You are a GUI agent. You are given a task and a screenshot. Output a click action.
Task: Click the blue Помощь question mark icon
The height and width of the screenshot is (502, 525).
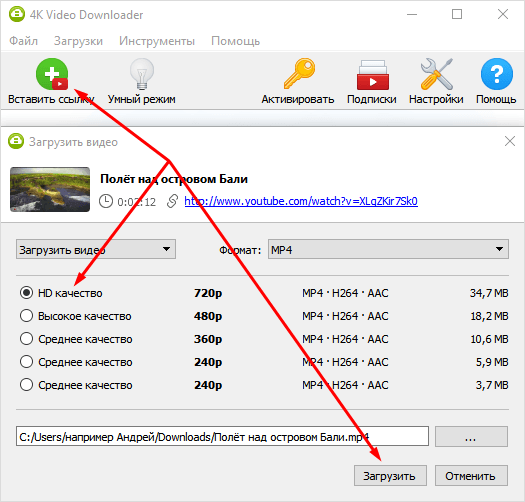tap(497, 74)
